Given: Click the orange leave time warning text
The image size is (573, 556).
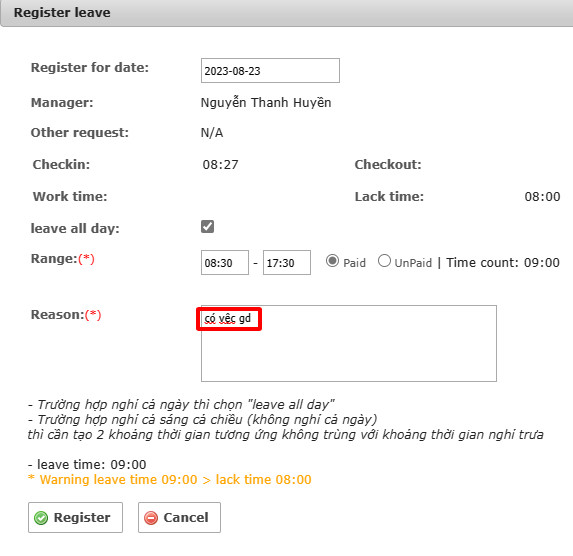Looking at the screenshot, I should 170,480.
